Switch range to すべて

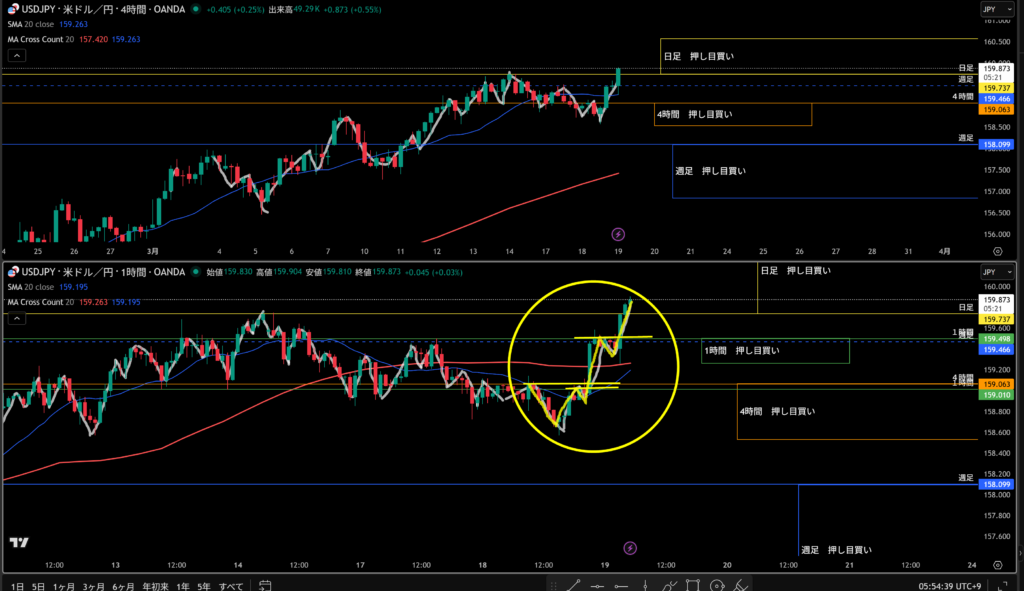230,585
